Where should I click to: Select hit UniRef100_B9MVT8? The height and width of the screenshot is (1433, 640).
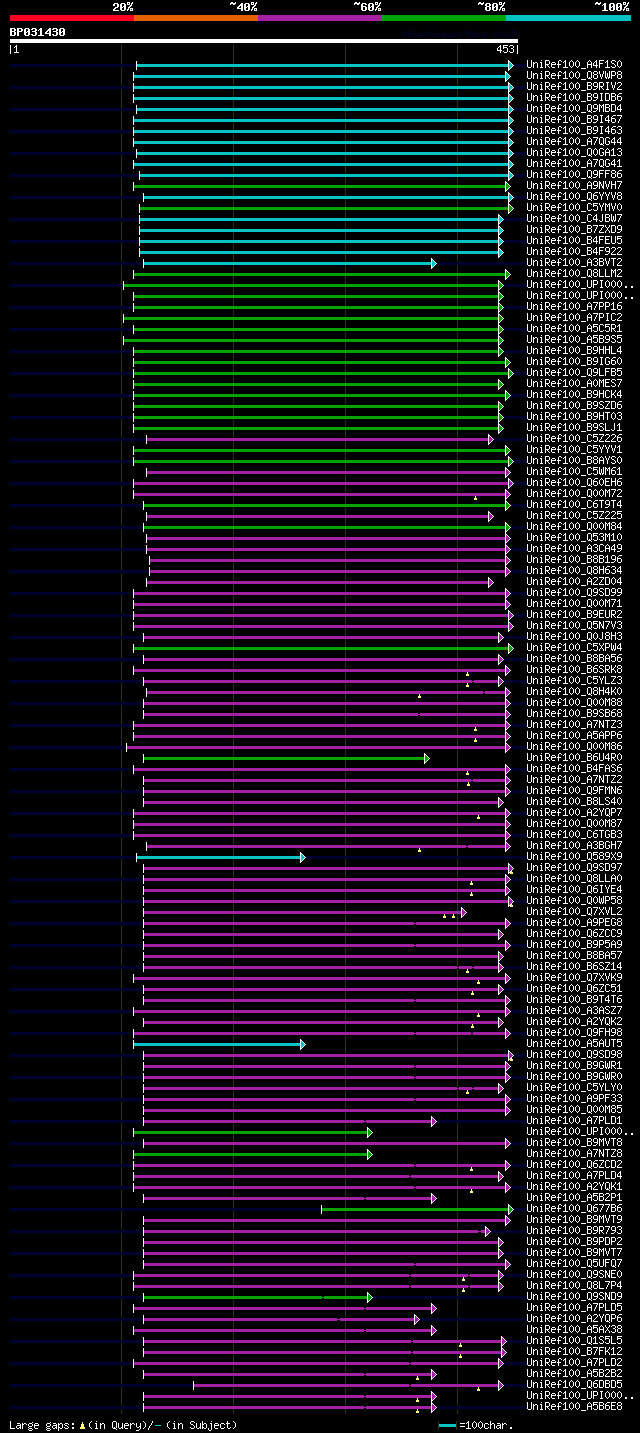pos(574,1142)
